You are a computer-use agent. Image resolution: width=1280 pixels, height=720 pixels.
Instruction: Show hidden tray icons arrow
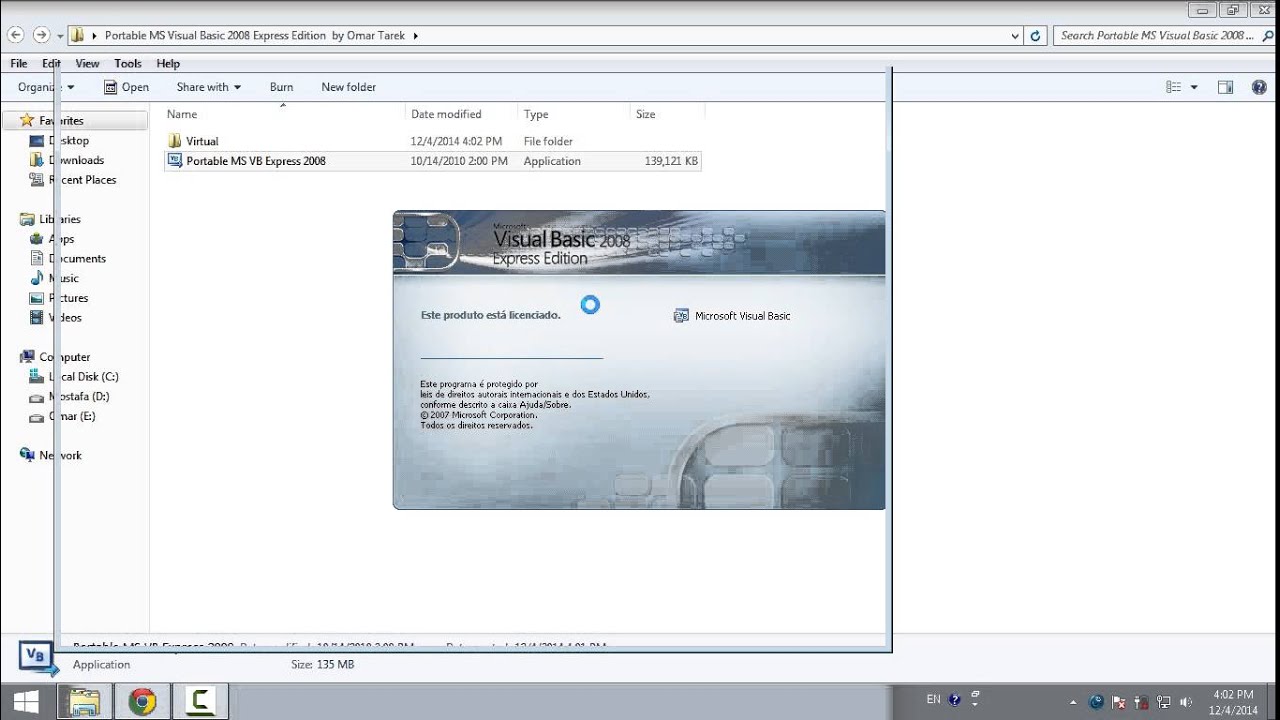pyautogui.click(x=1073, y=702)
